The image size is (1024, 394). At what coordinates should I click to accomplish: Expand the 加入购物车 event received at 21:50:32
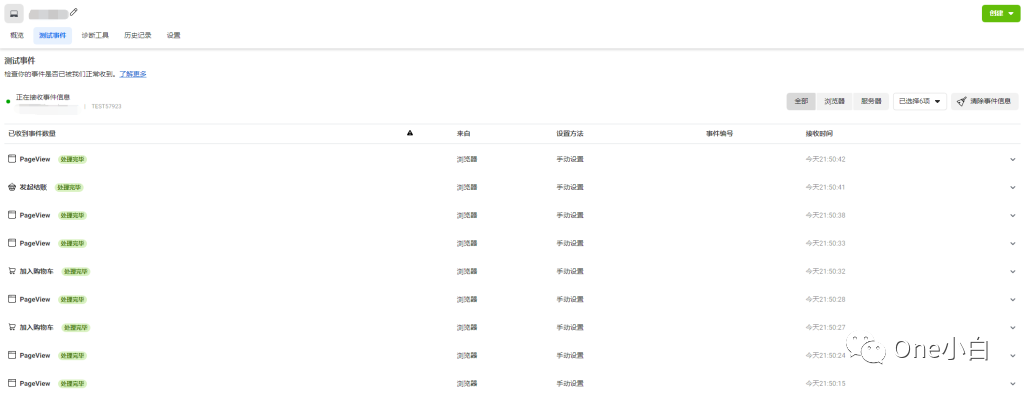[x=1013, y=272]
